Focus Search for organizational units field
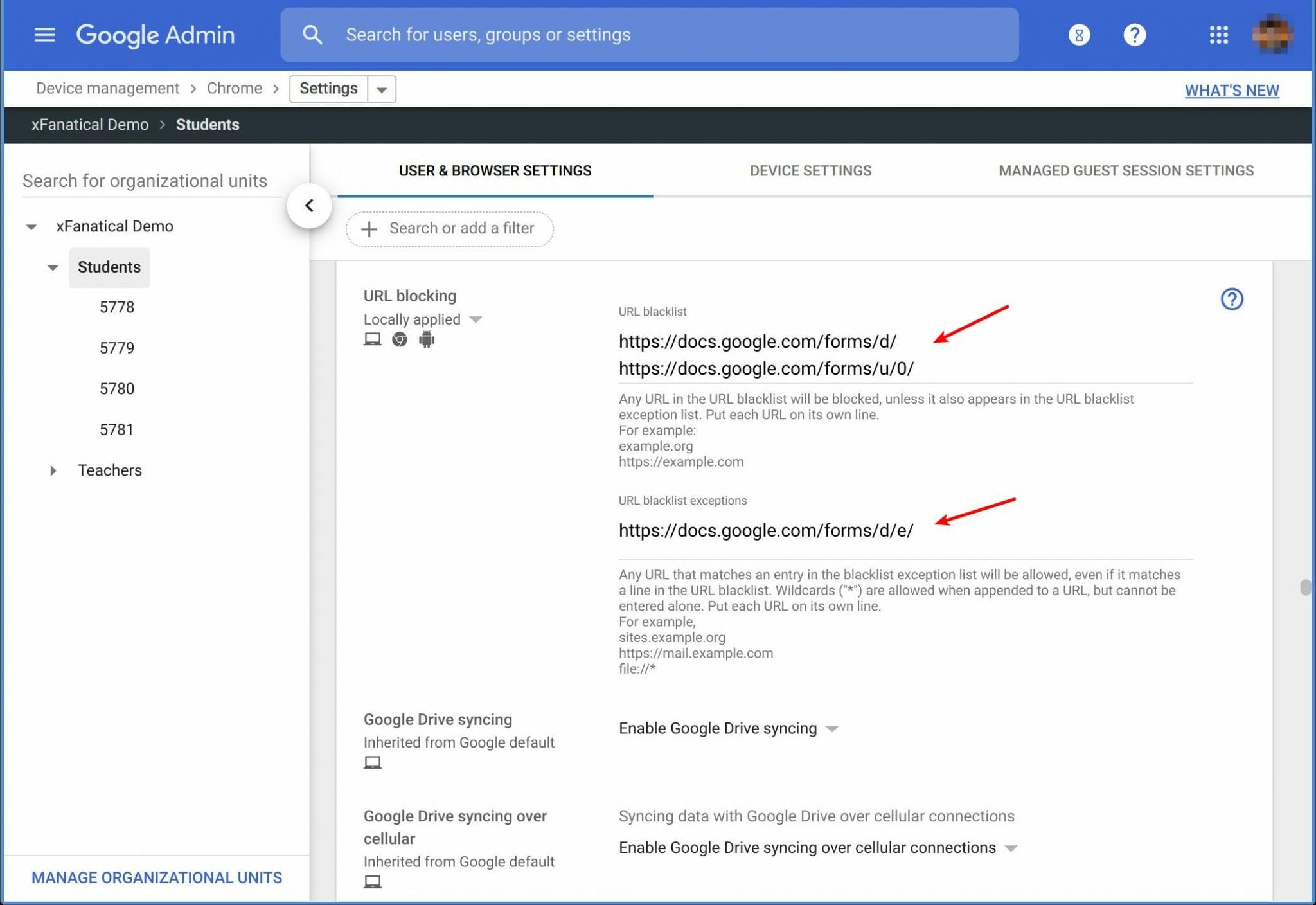Viewport: 1316px width, 905px height. [152, 181]
